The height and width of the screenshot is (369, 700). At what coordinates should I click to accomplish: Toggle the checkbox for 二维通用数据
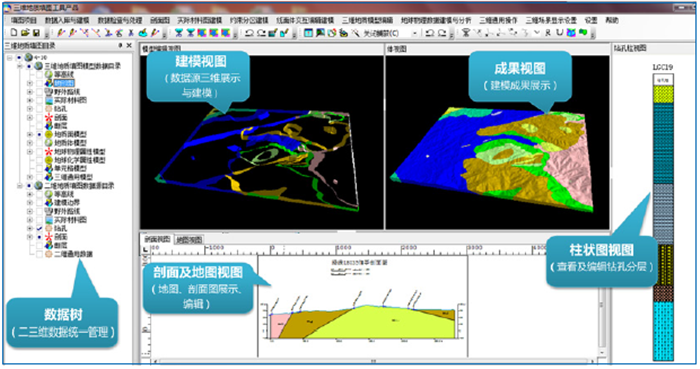coord(39,254)
